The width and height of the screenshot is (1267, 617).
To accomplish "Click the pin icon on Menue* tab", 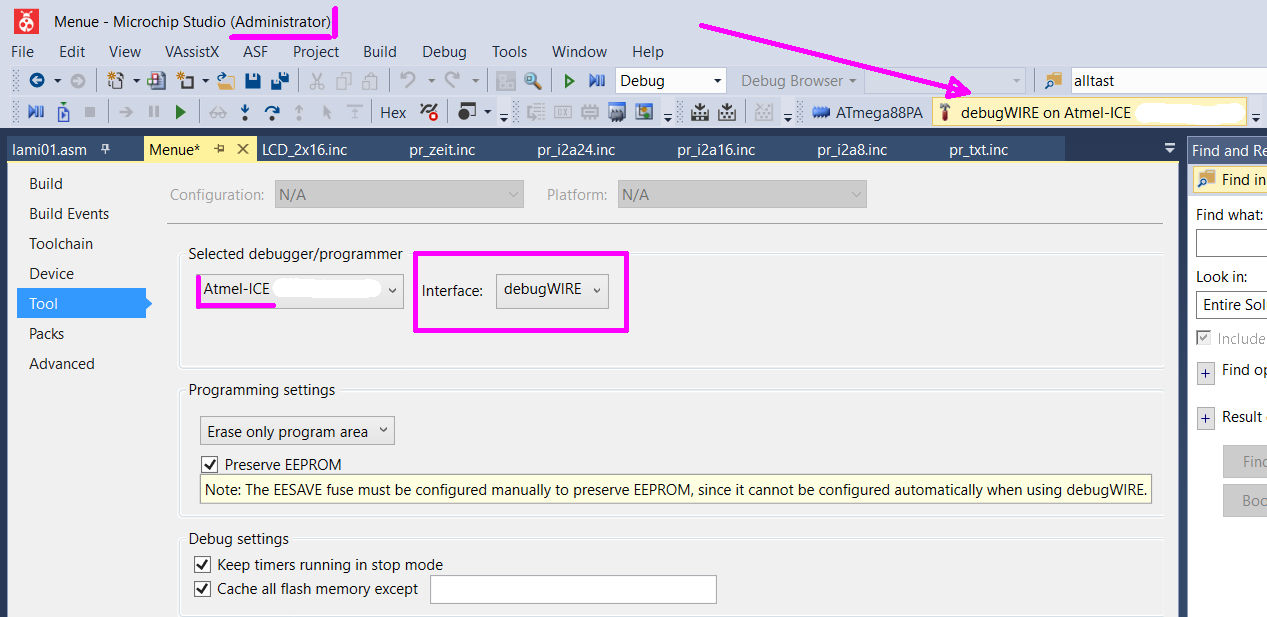I will (x=219, y=149).
